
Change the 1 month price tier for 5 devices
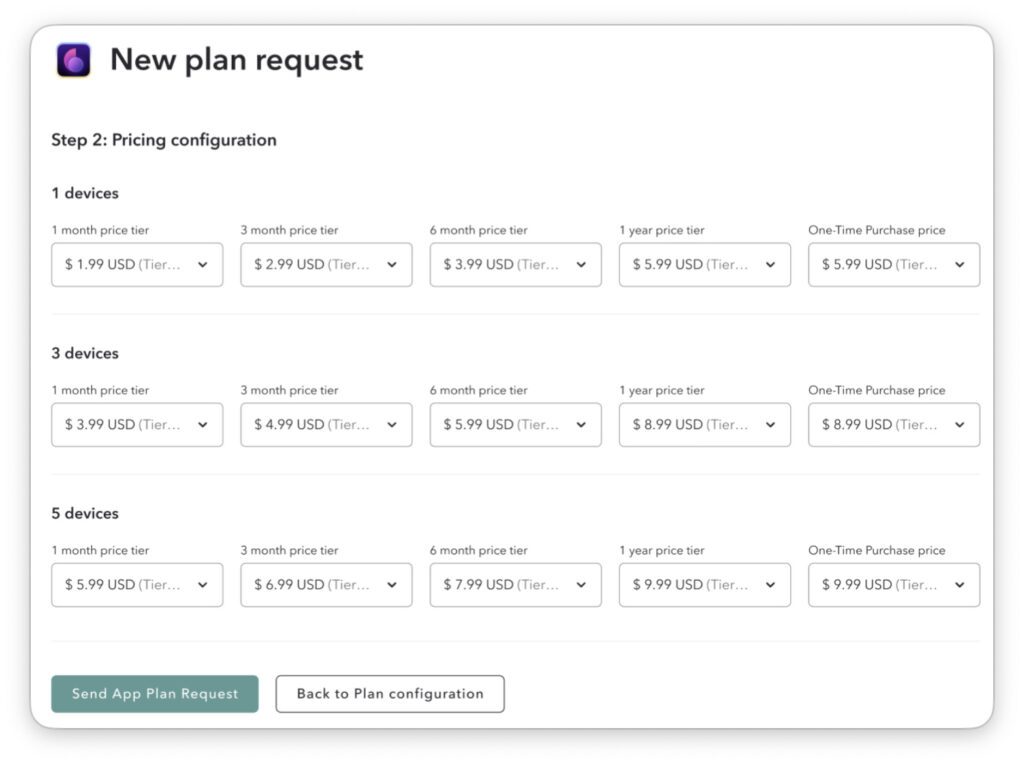(x=136, y=584)
